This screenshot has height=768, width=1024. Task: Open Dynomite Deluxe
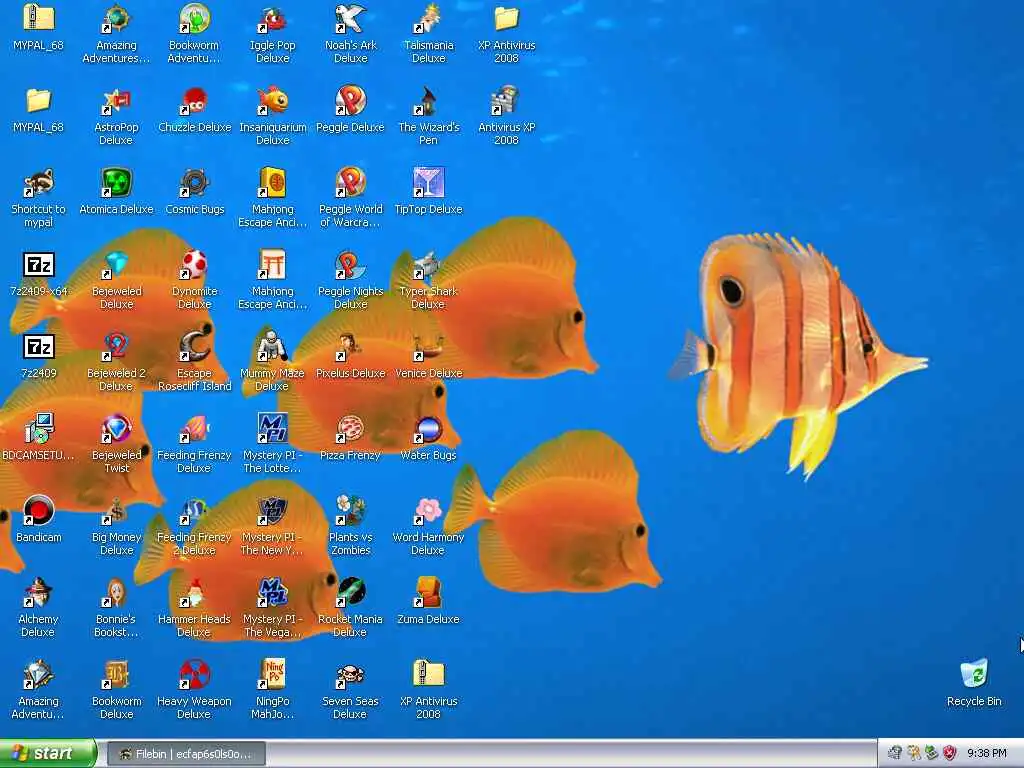(x=195, y=281)
